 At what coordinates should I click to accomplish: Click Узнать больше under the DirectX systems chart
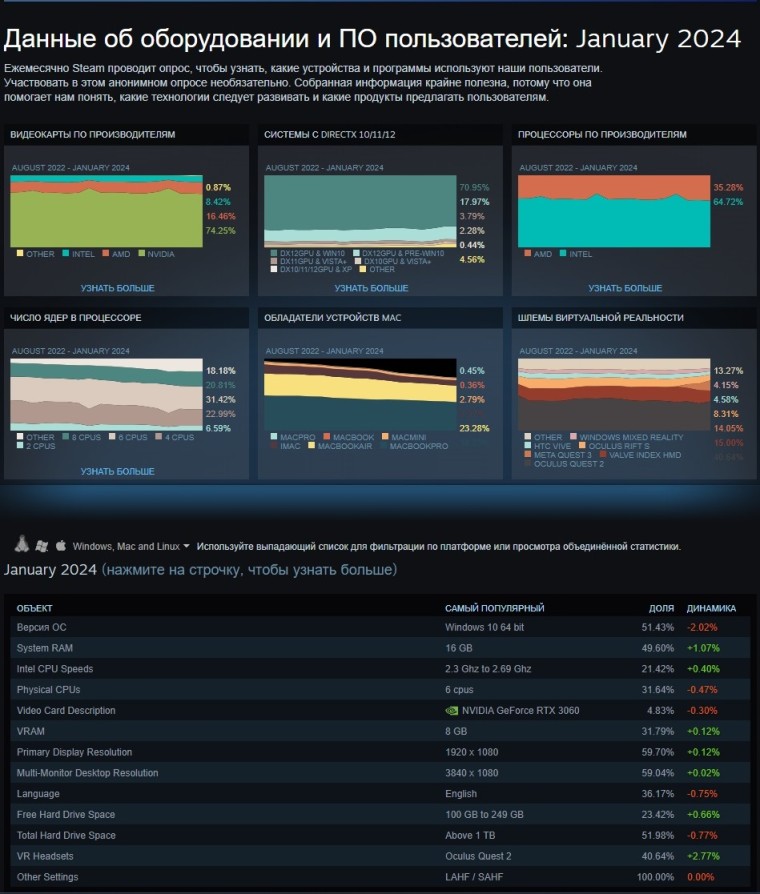pos(371,288)
